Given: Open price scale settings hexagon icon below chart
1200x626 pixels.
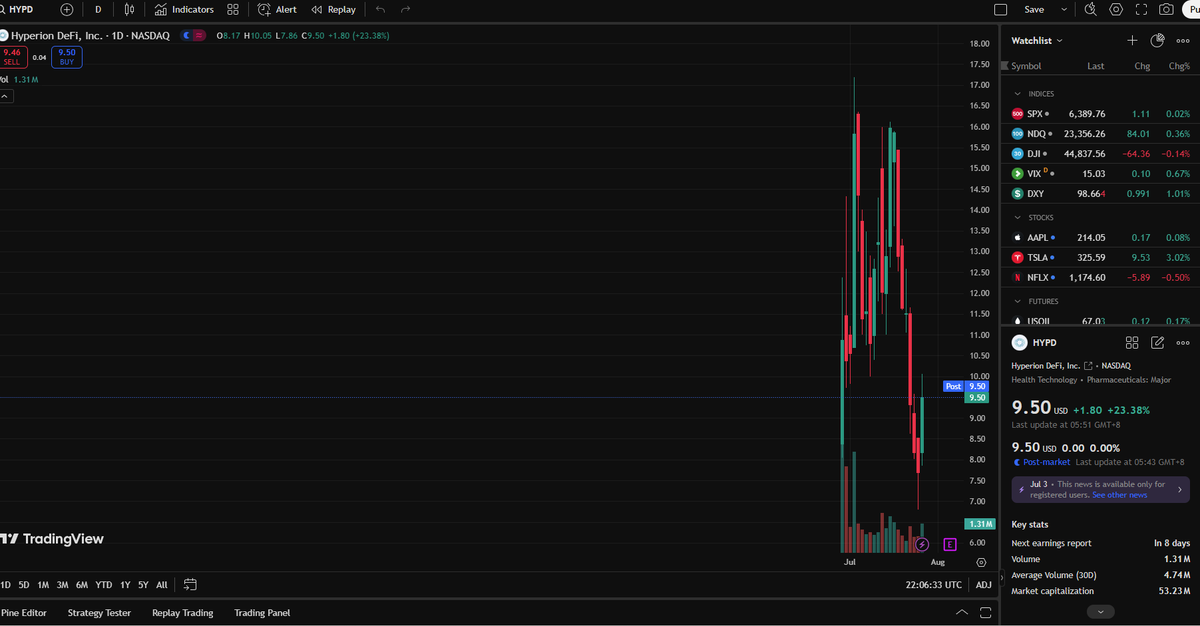Looking at the screenshot, I should click(x=981, y=563).
